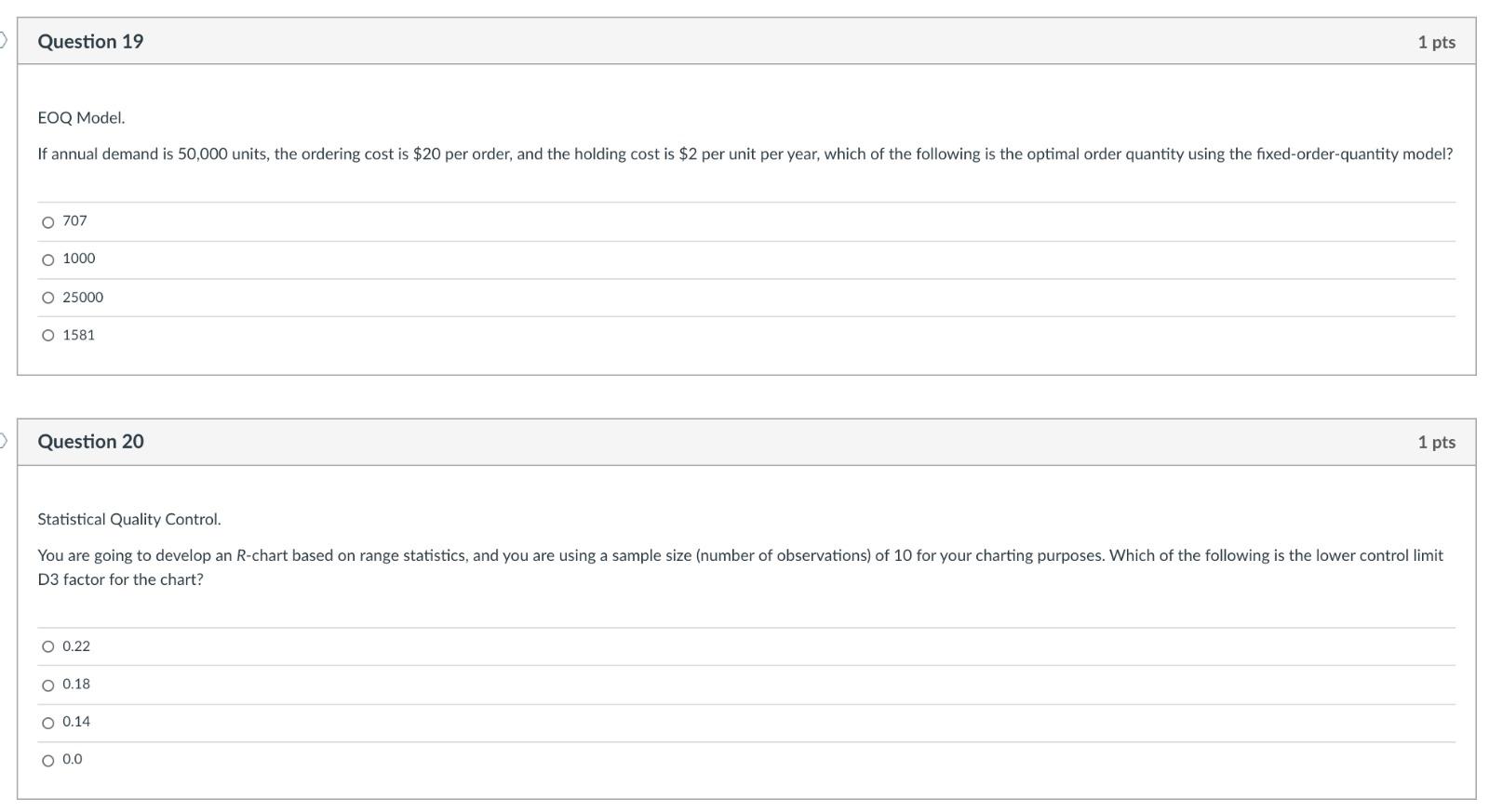1489x812 pixels.
Task: Select the 1000 answer option
Action: click(x=47, y=260)
